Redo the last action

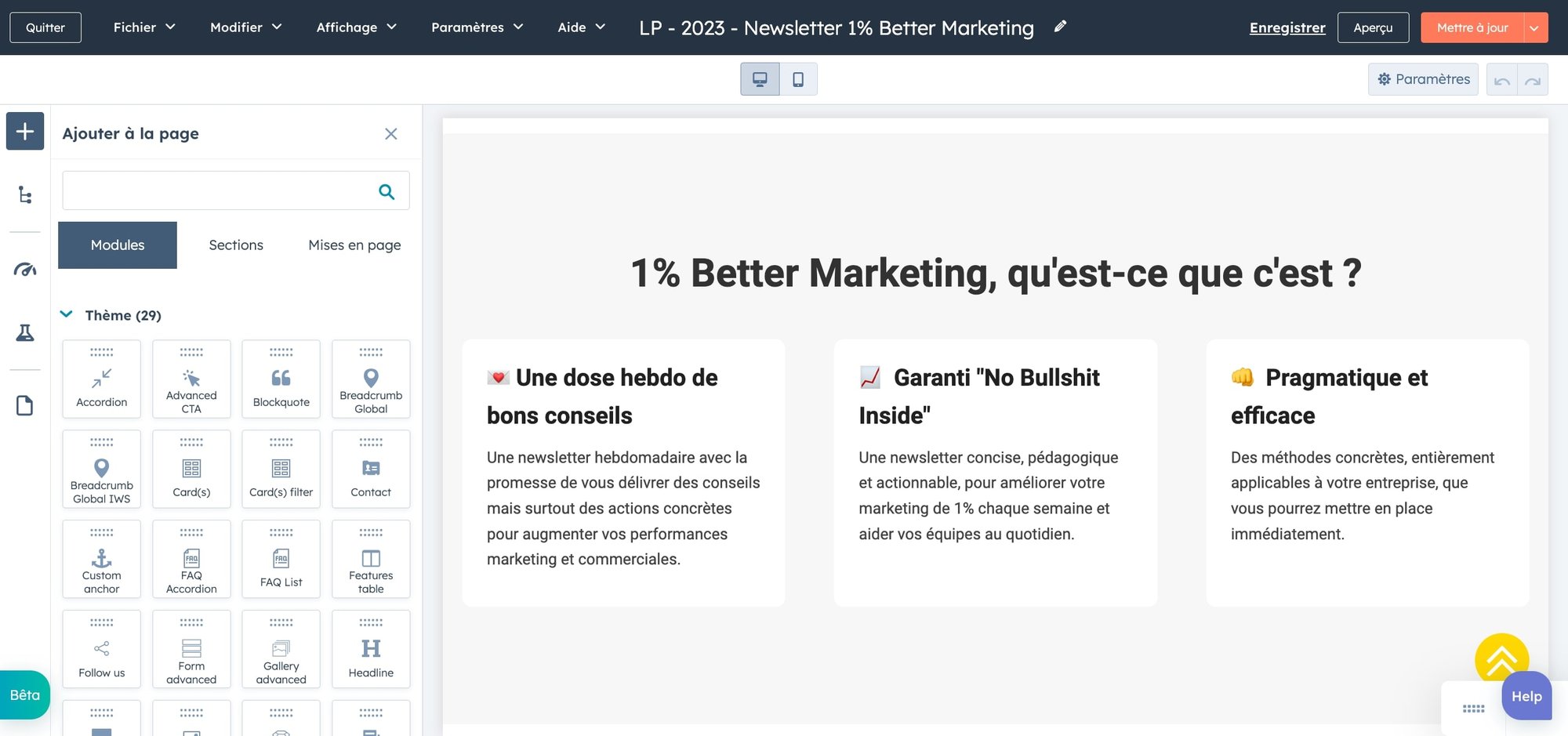point(1533,80)
